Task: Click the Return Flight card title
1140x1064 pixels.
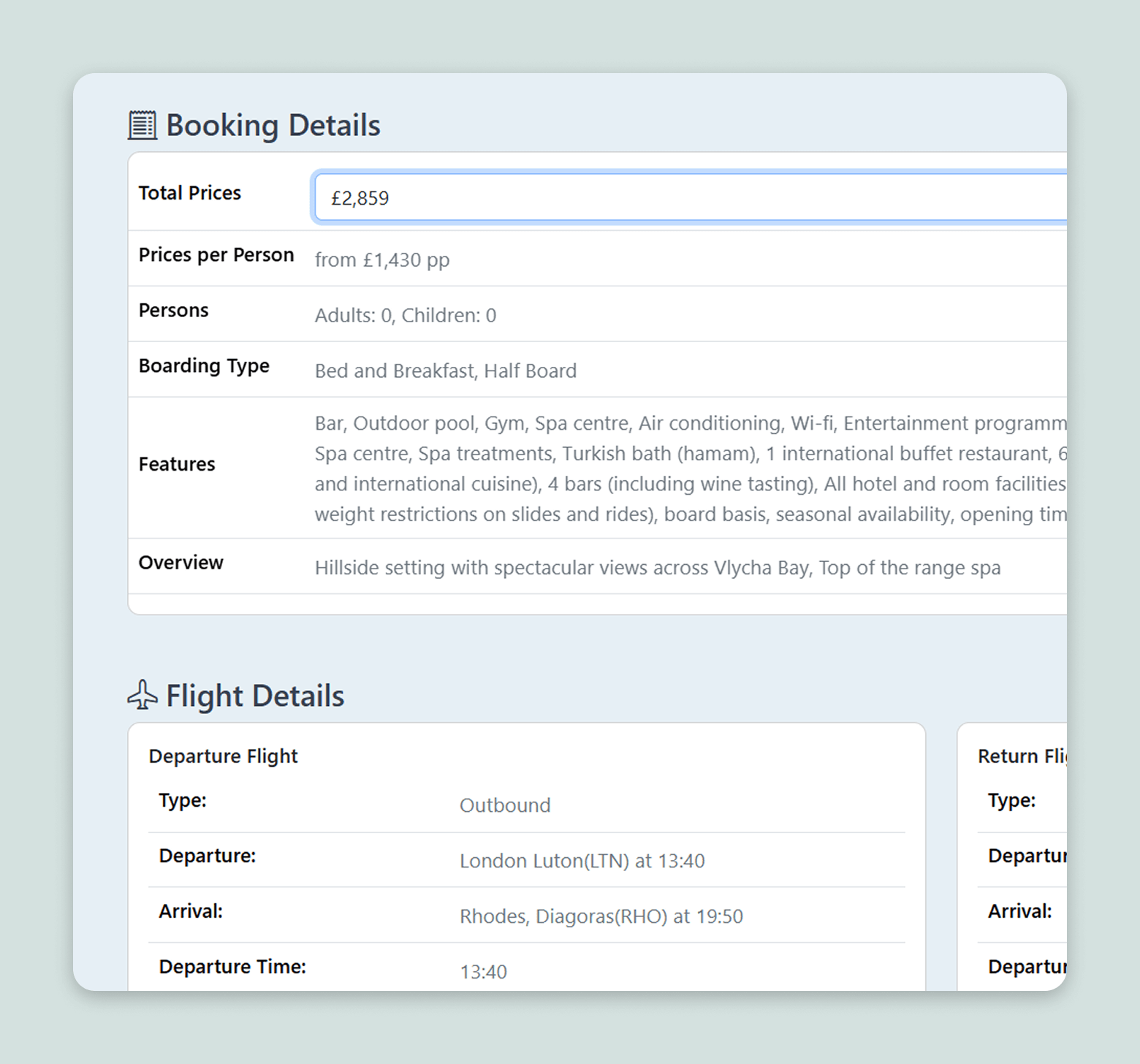Action: point(1022,756)
